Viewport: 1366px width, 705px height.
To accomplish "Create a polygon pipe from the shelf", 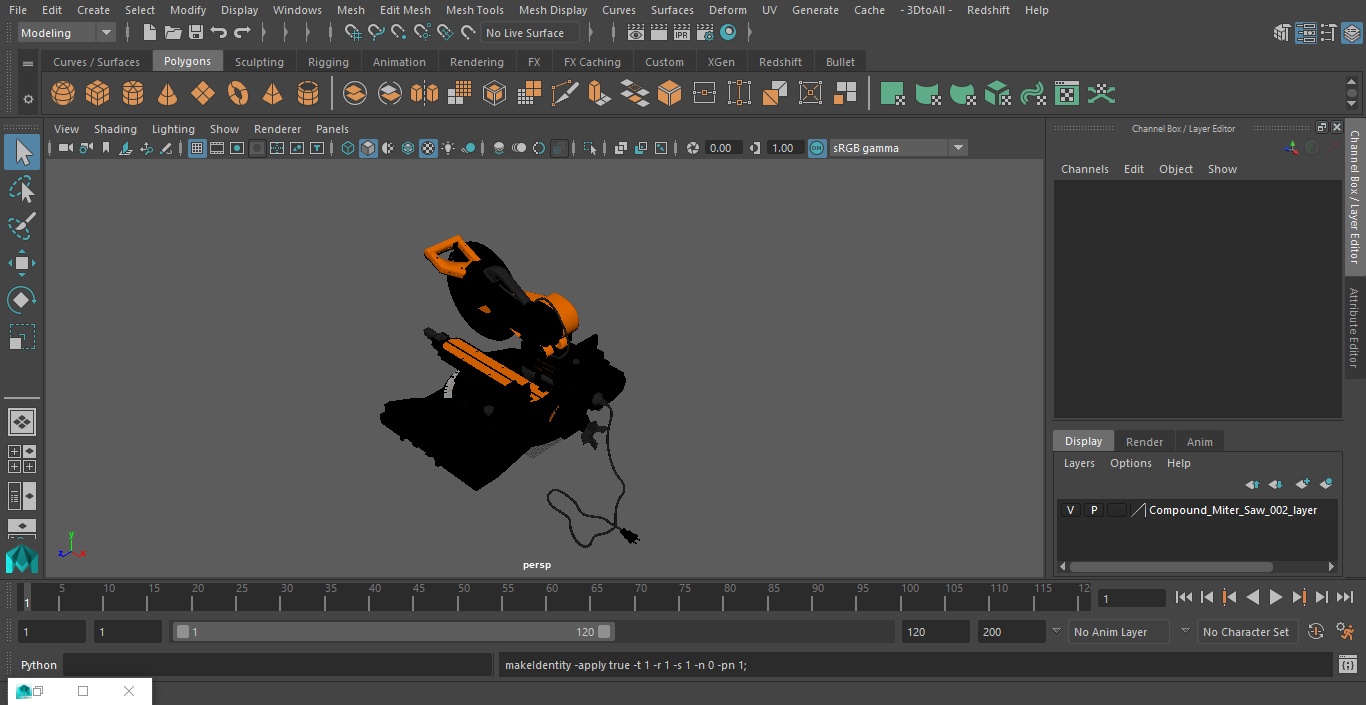I will (x=308, y=94).
